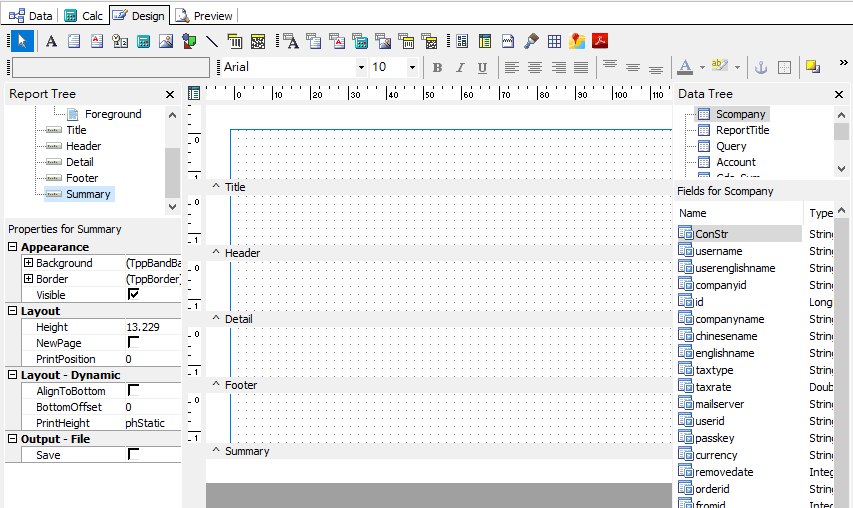Screen dimensions: 853x508
Task: Select the Shape component tool
Action: [x=189, y=41]
